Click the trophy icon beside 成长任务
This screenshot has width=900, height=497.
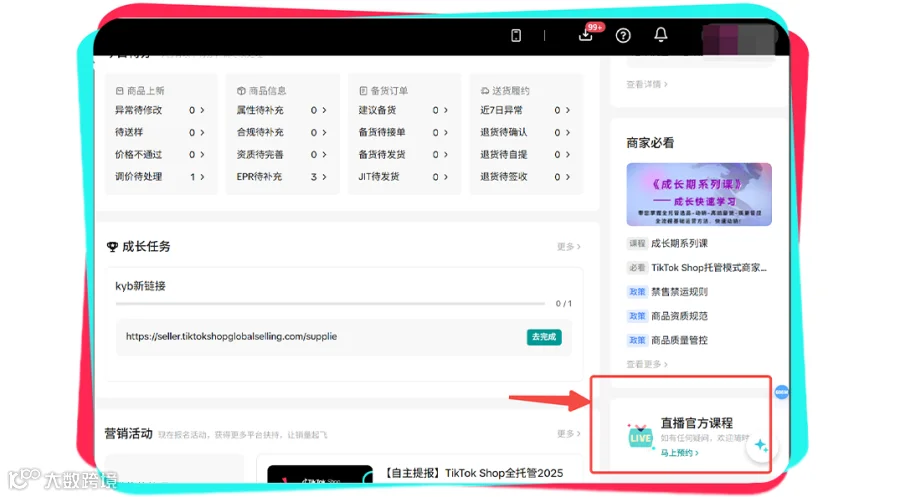tap(112, 247)
